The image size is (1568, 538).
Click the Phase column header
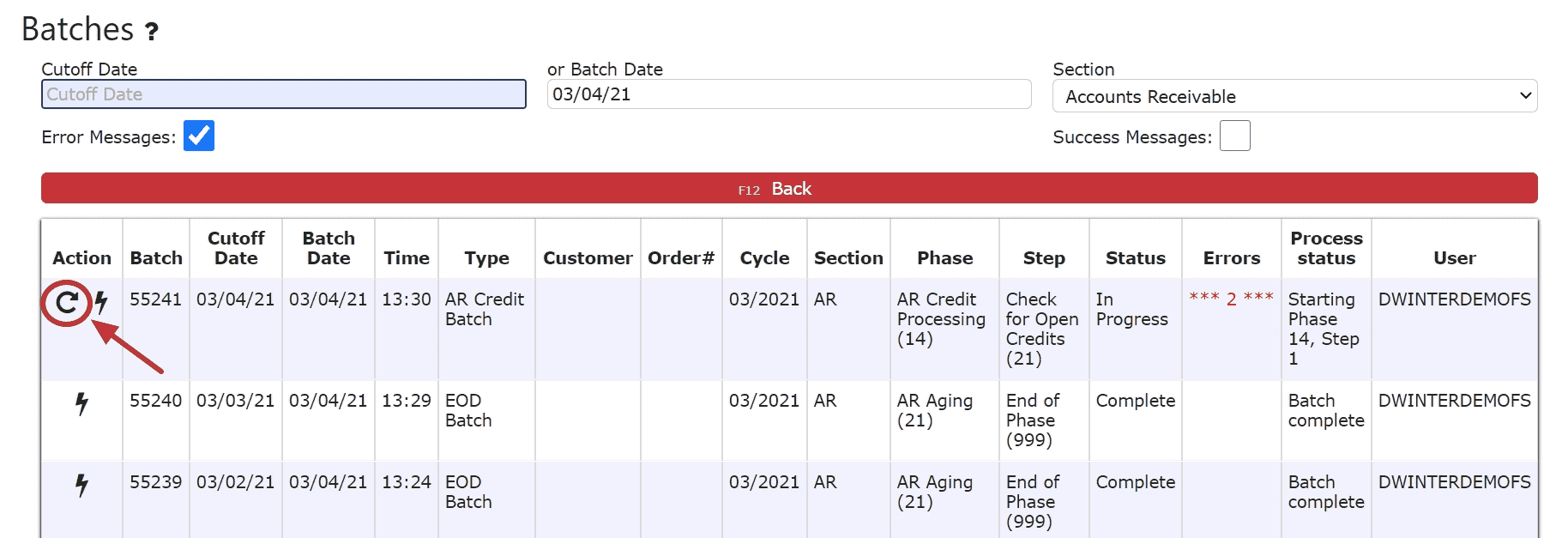point(944,257)
